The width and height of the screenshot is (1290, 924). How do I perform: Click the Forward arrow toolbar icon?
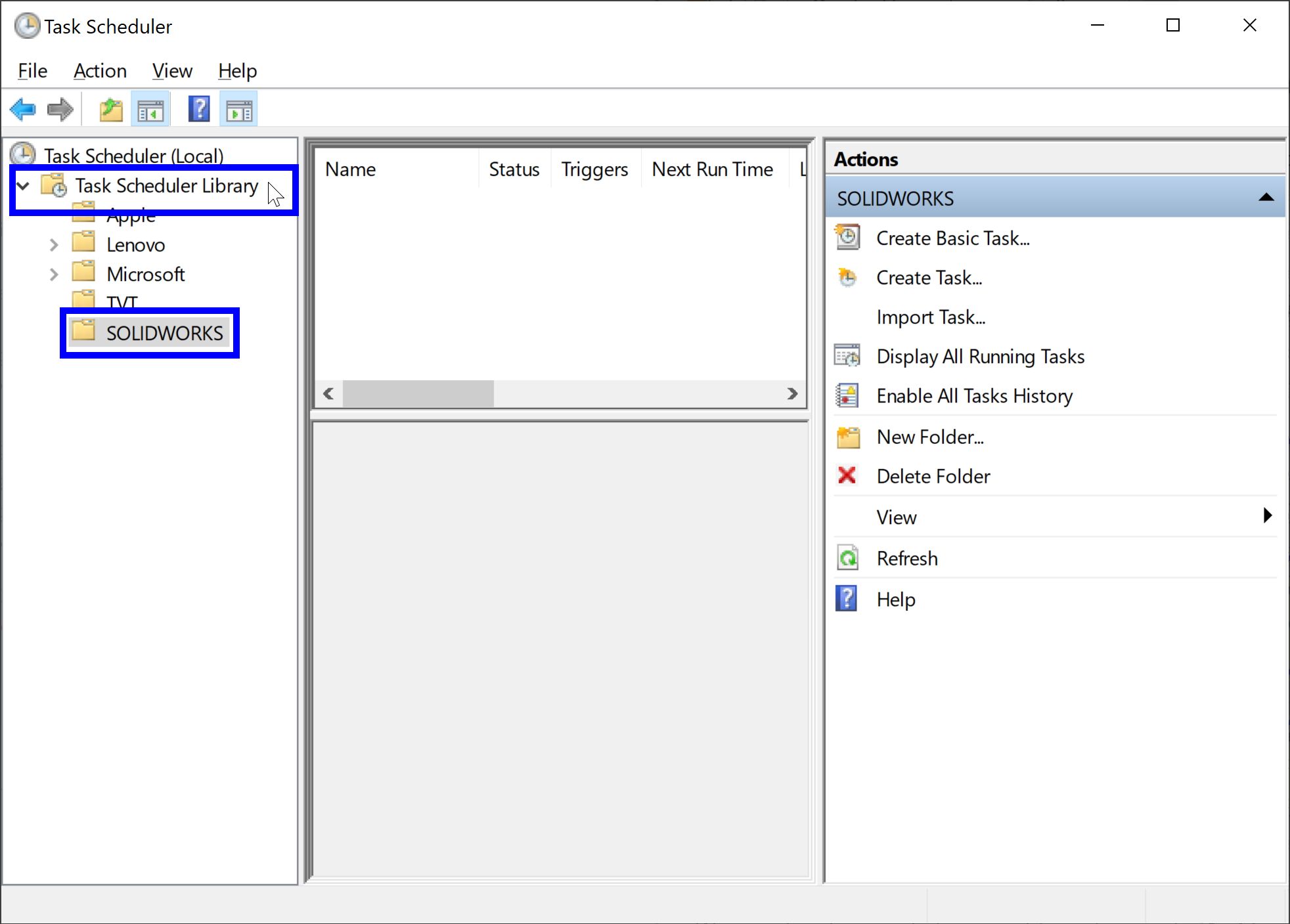tap(60, 110)
